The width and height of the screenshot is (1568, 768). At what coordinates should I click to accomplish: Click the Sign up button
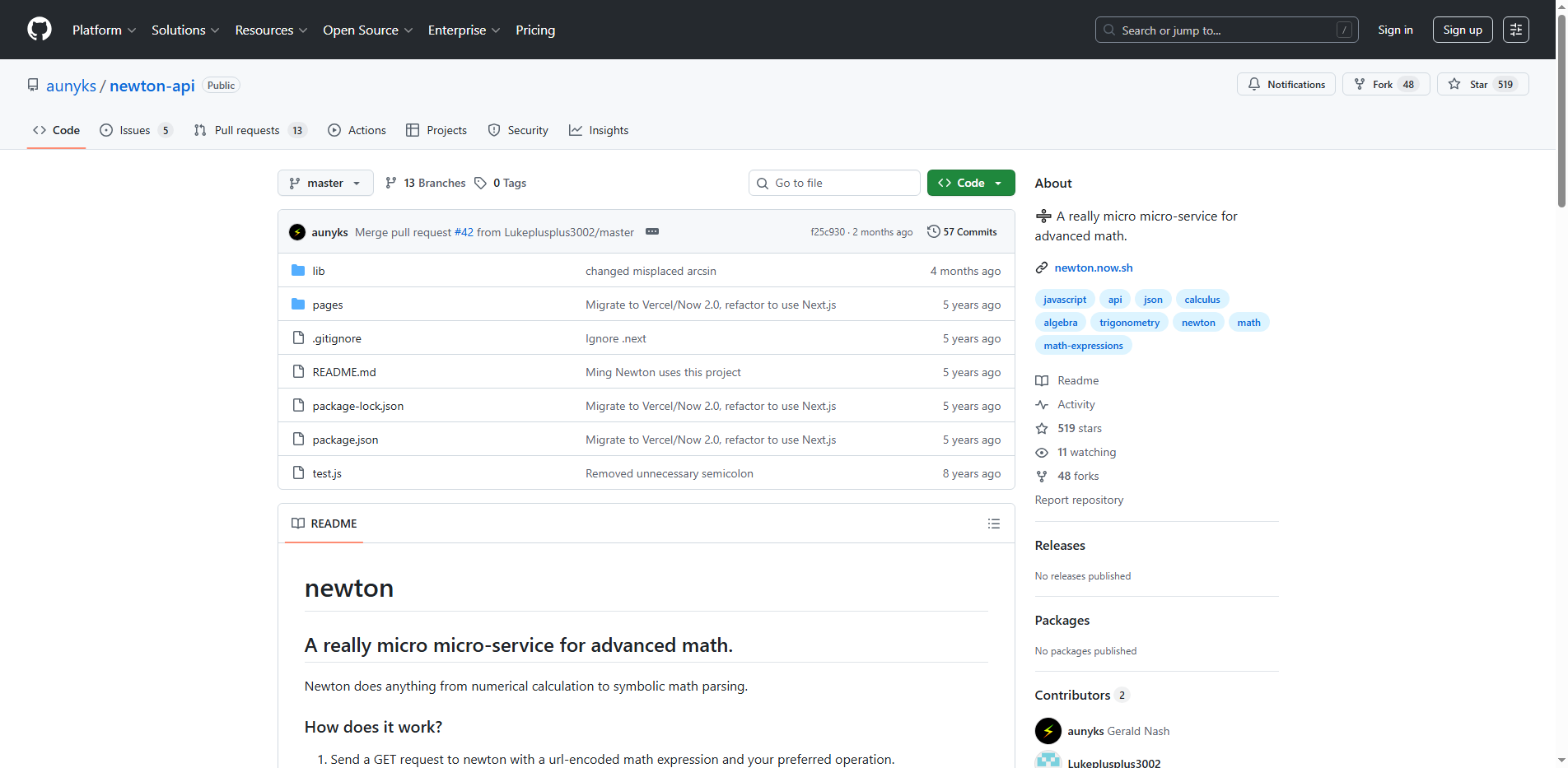pos(1462,30)
